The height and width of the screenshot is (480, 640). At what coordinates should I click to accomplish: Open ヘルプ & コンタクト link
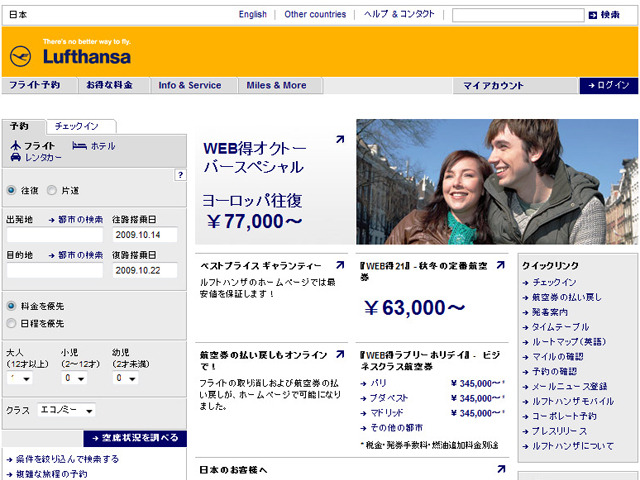pyautogui.click(x=399, y=14)
